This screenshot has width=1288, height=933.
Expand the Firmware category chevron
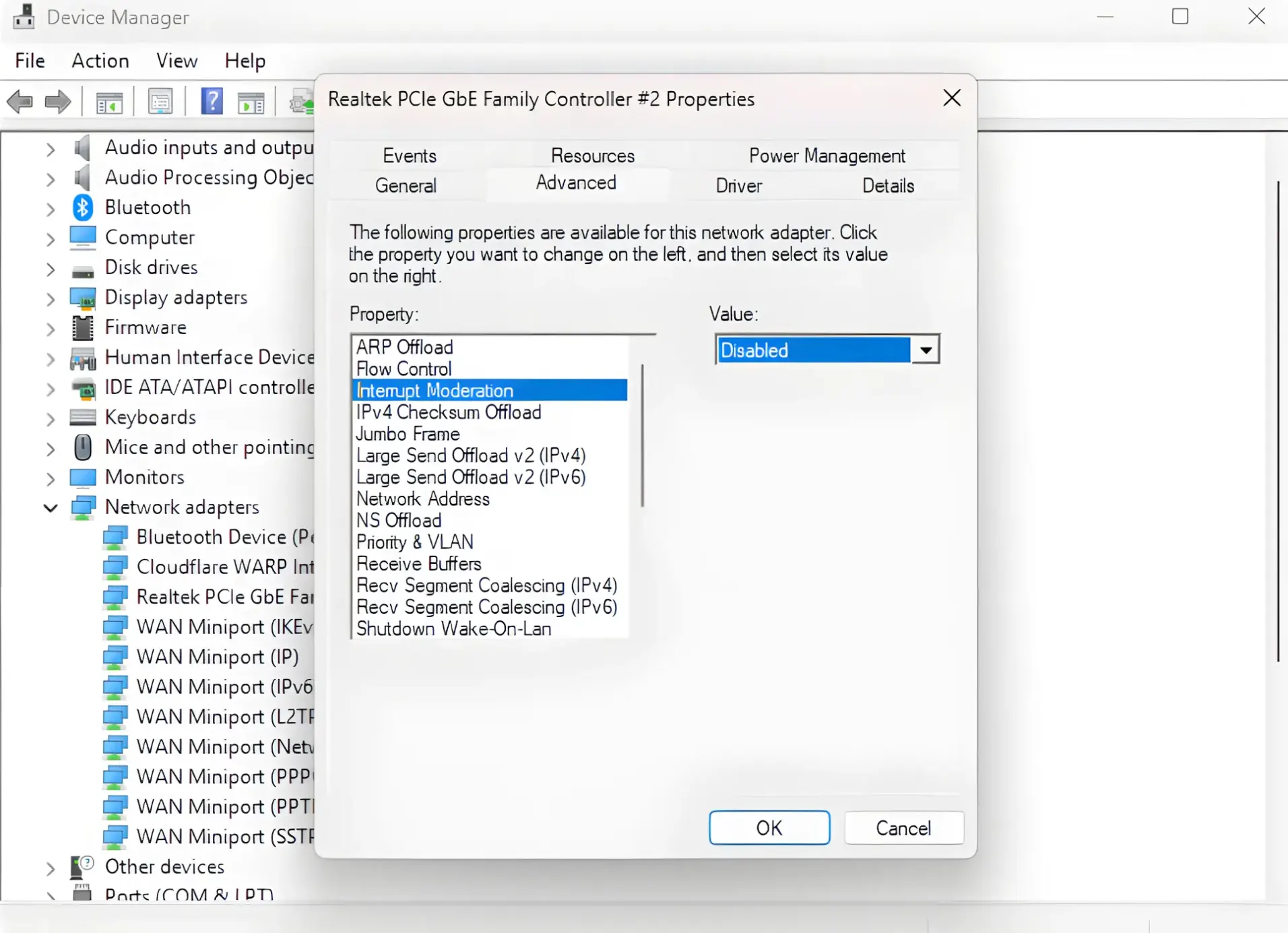click(51, 329)
